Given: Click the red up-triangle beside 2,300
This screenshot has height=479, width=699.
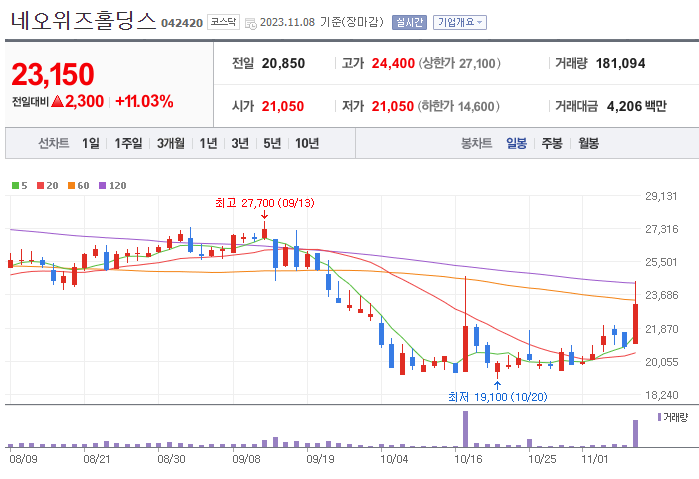Looking at the screenshot, I should 58,102.
